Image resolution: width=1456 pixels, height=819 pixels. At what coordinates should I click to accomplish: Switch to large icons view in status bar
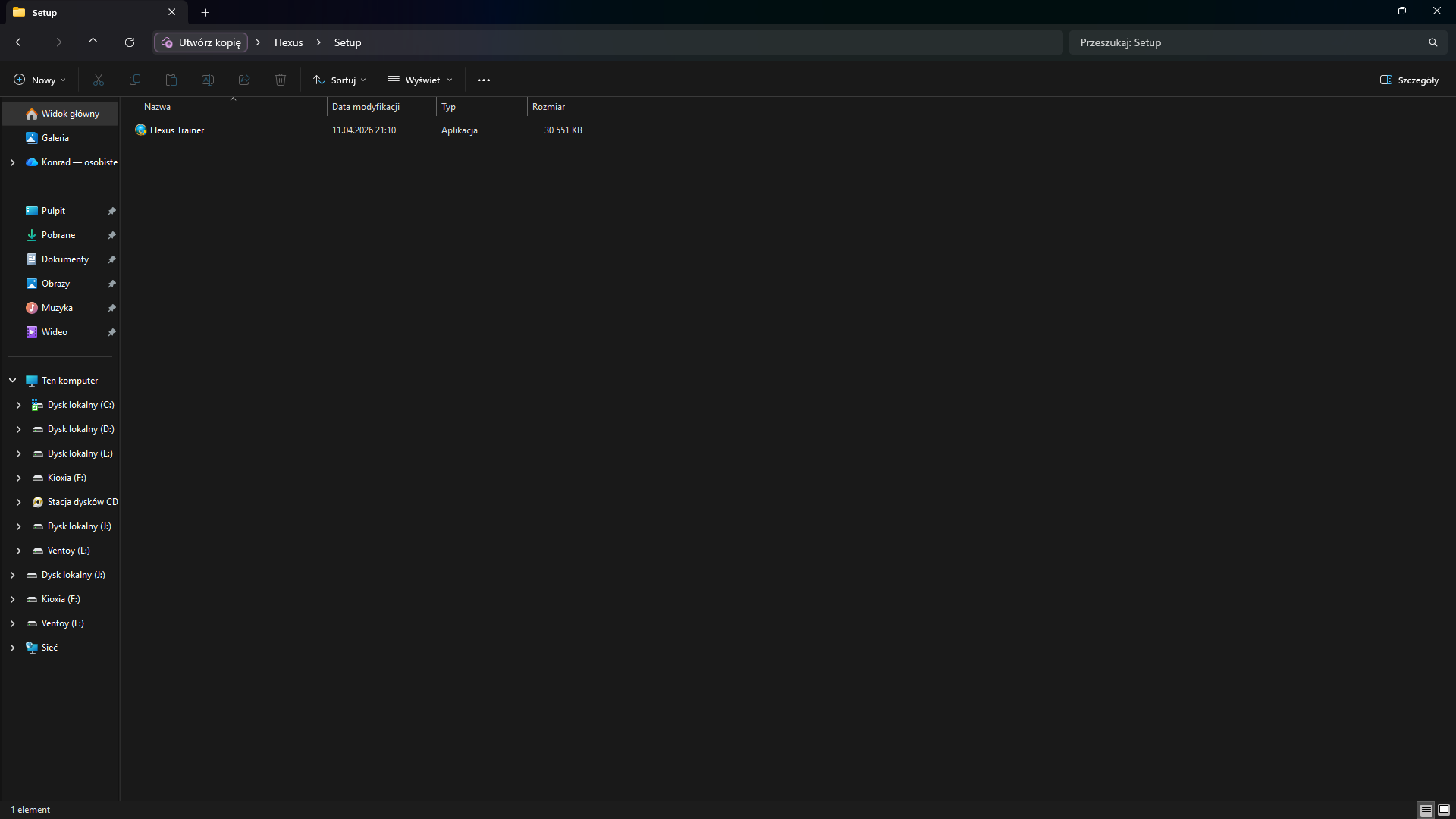click(x=1444, y=810)
